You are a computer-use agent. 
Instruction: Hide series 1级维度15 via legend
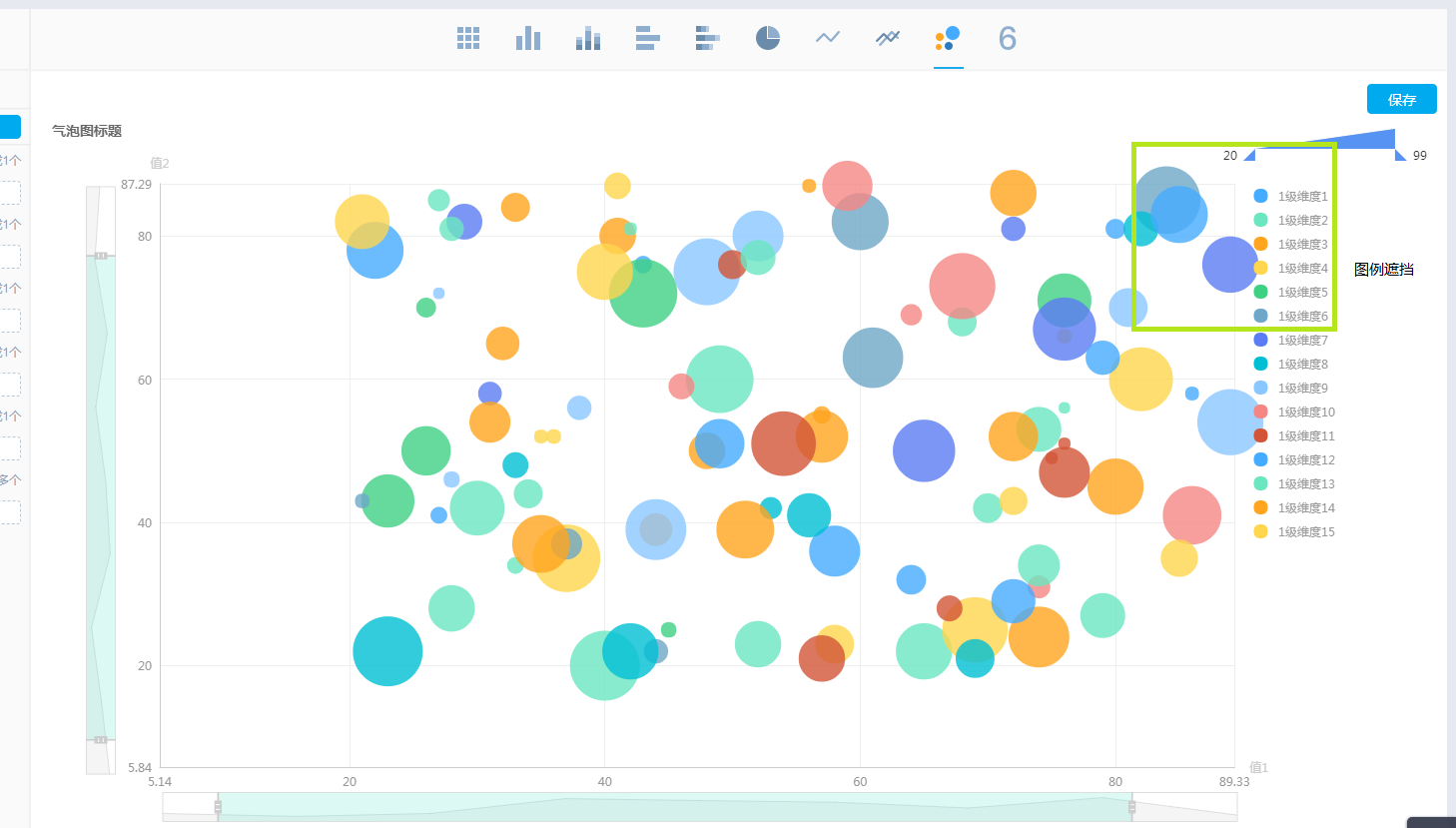click(x=1300, y=531)
